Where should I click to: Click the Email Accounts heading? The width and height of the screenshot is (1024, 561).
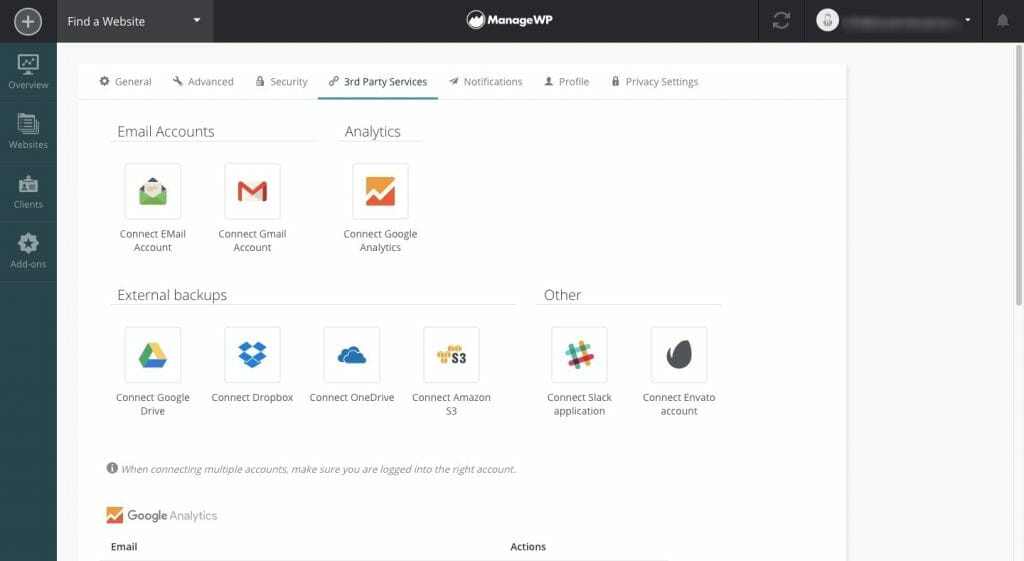click(x=166, y=131)
